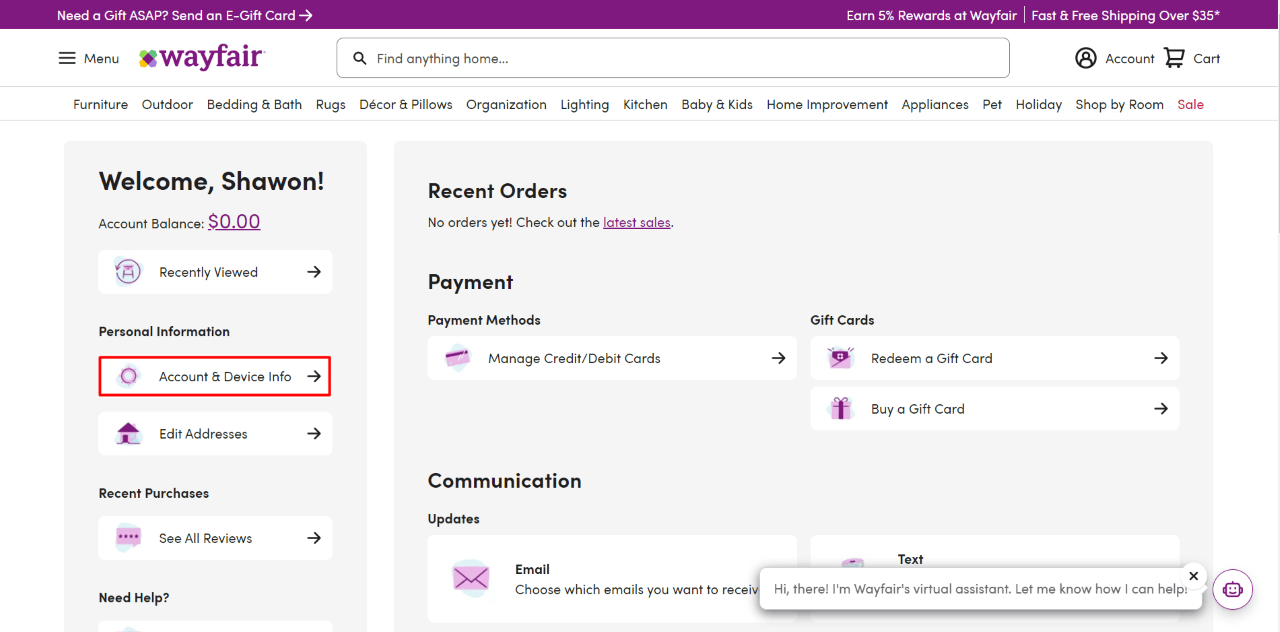Open the Organization category

(506, 104)
